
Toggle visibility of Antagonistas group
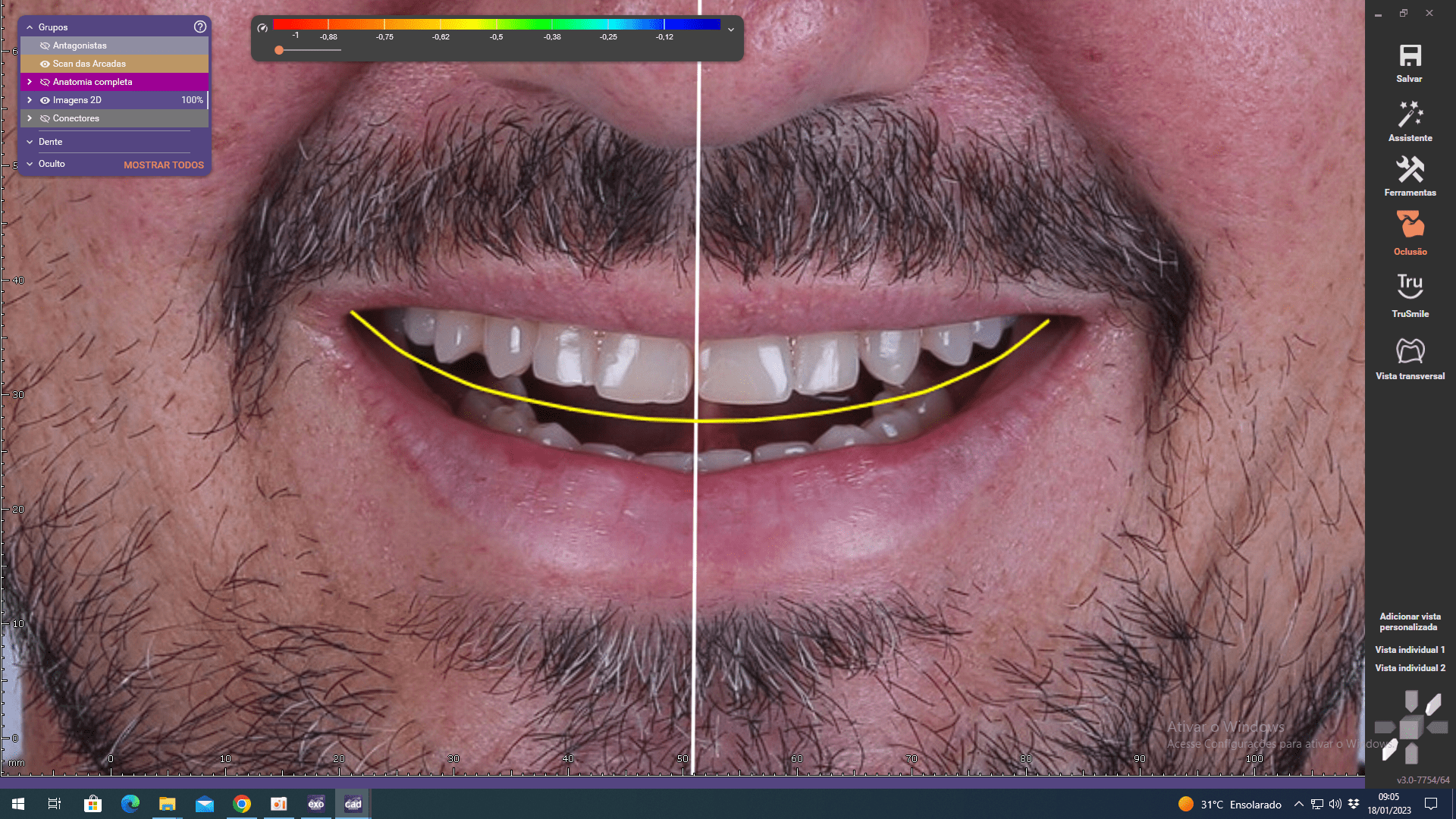click(45, 45)
